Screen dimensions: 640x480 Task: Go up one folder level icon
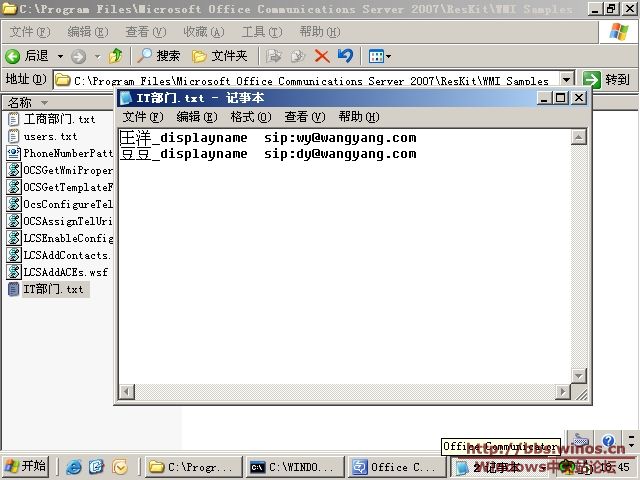click(x=116, y=56)
